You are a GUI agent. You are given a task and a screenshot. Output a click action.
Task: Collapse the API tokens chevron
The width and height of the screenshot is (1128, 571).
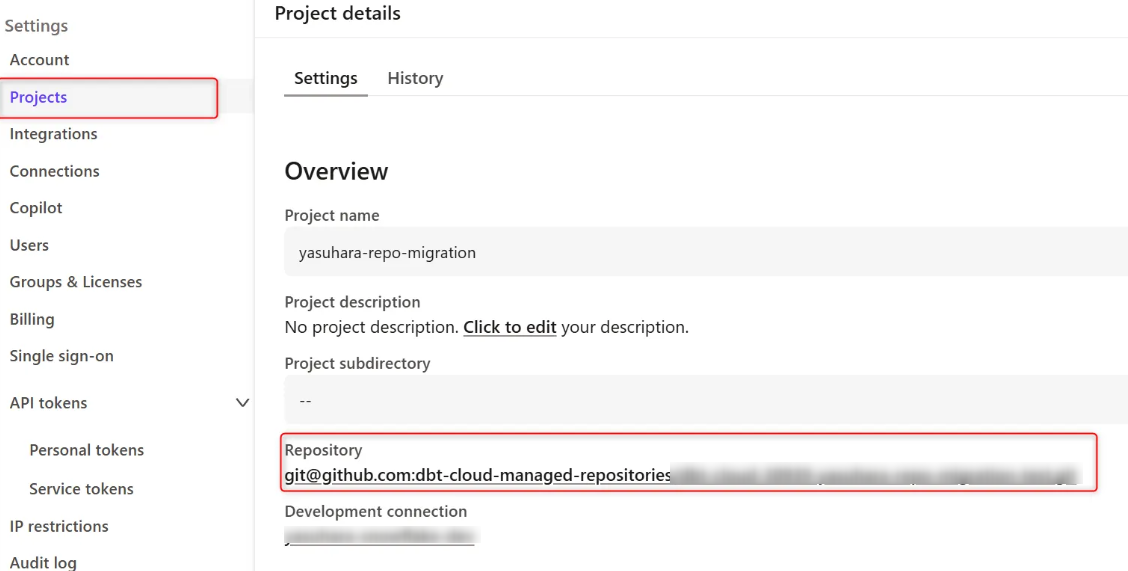(242, 403)
